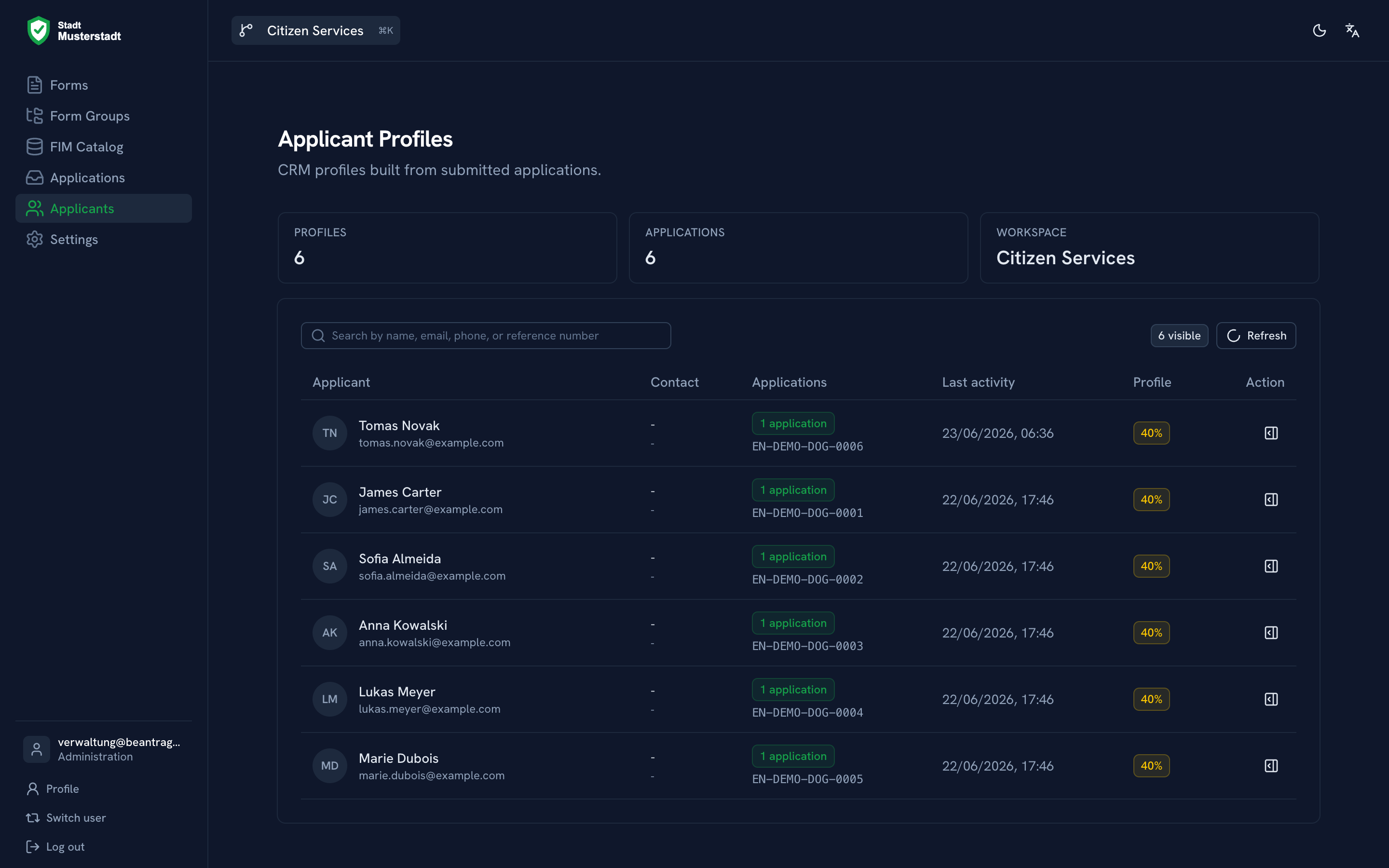The width and height of the screenshot is (1389, 868).
Task: Open the Applications page
Action: (103, 177)
